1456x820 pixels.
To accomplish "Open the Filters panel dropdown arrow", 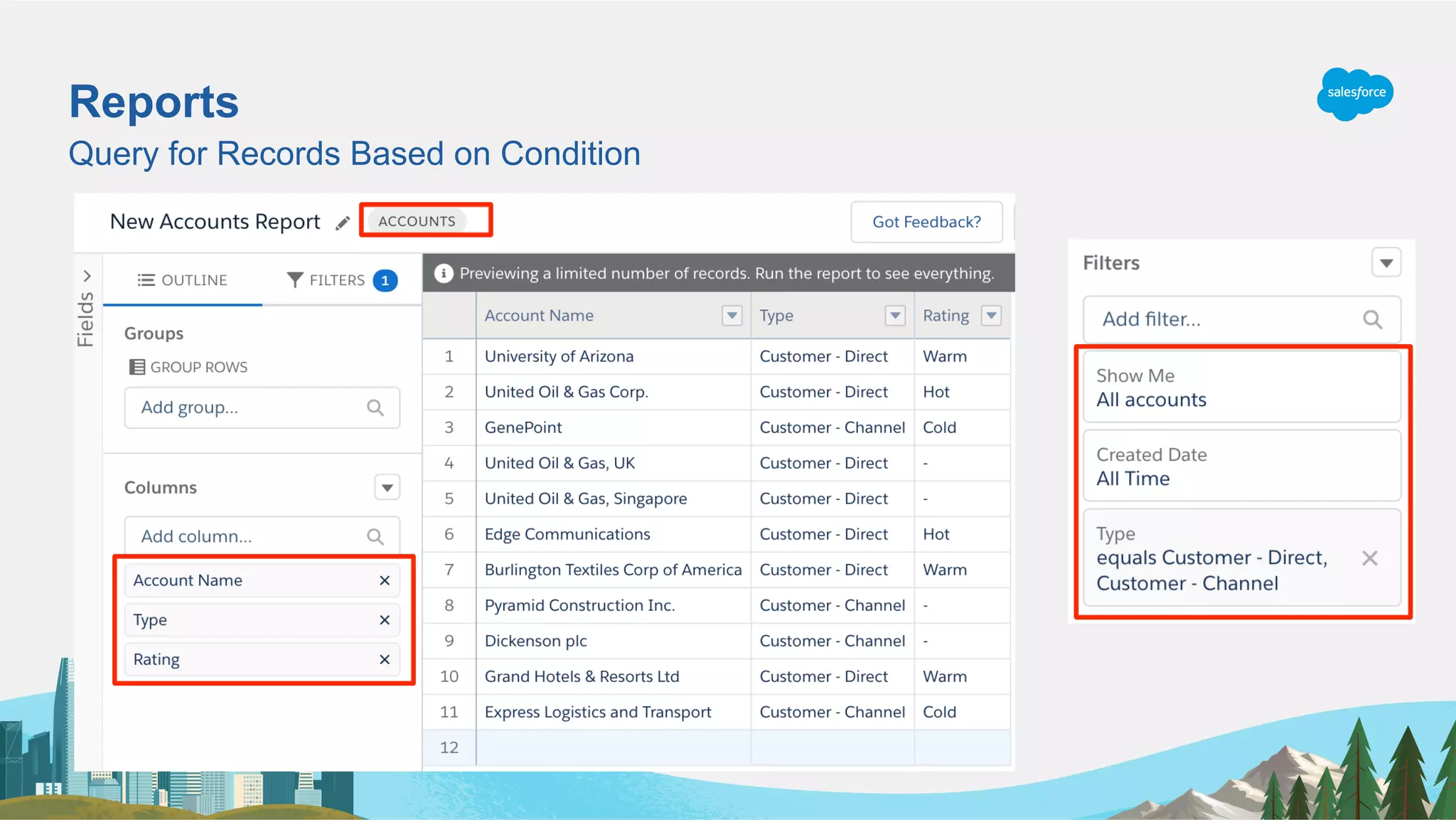I will 1386,262.
